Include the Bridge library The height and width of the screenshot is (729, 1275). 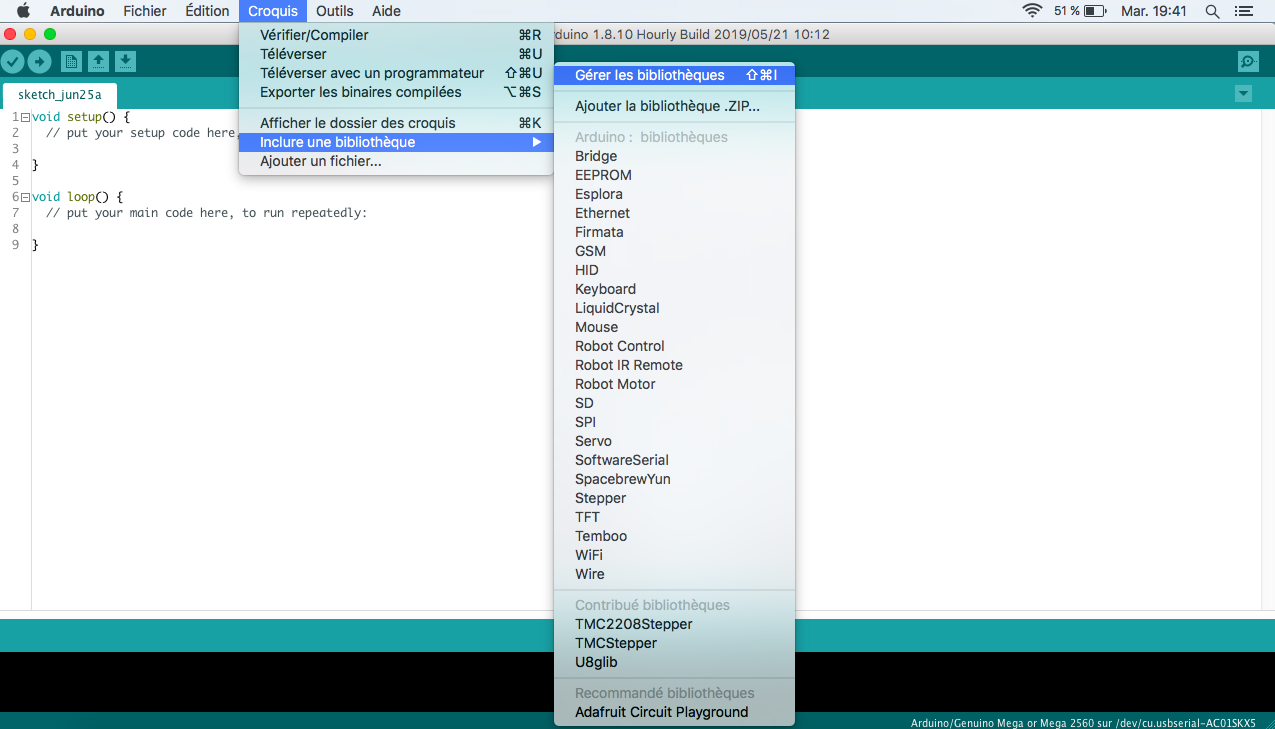point(675,156)
